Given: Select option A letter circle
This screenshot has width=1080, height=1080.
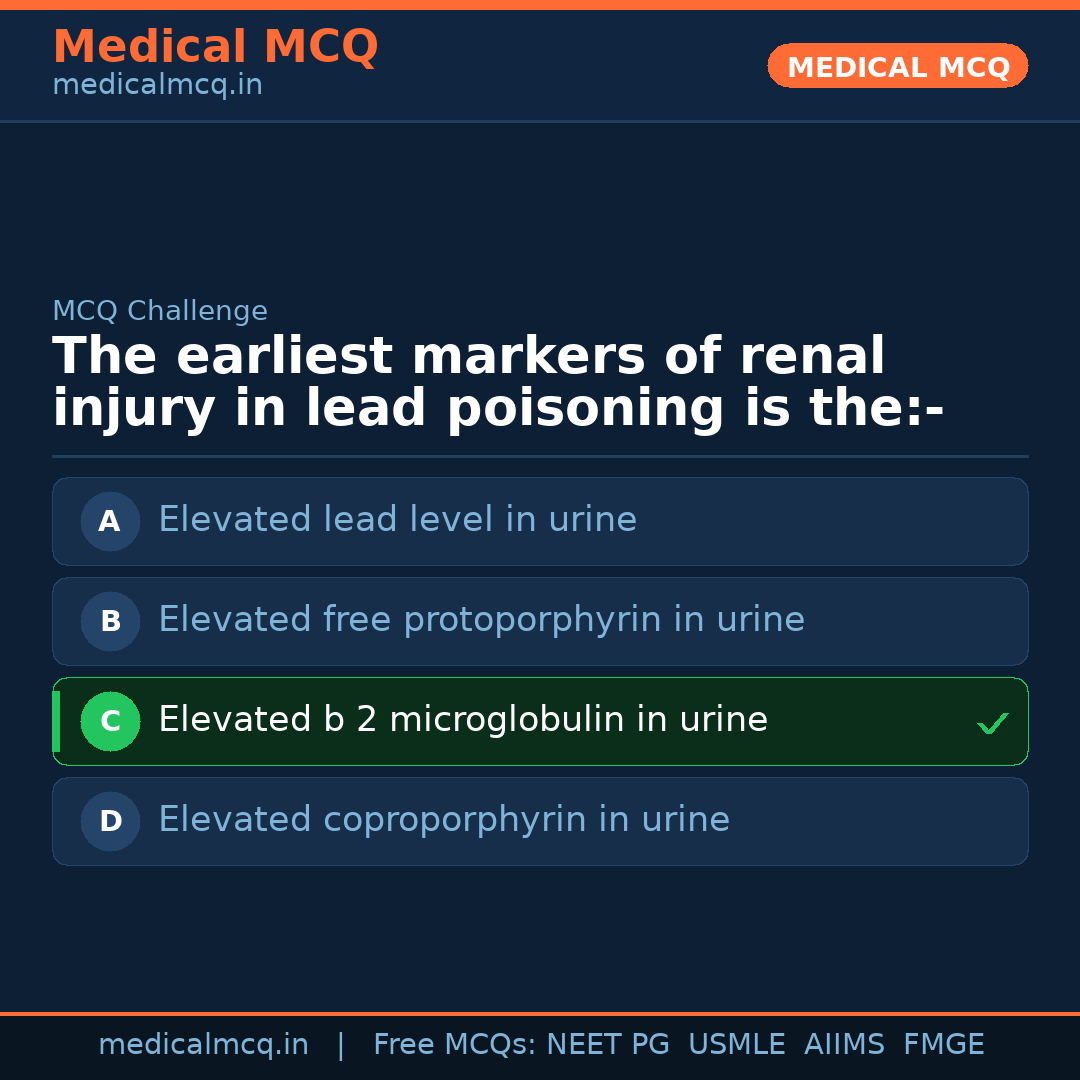Looking at the screenshot, I should coord(110,521).
